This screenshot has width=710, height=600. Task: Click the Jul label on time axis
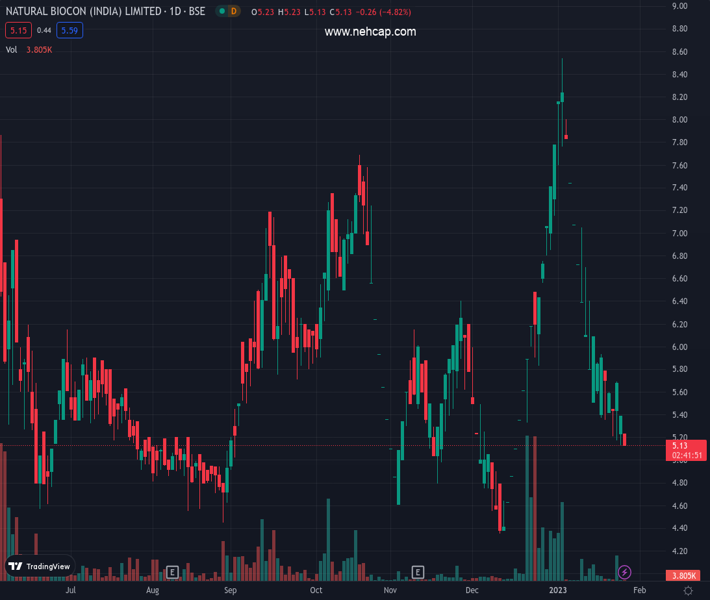pos(70,591)
